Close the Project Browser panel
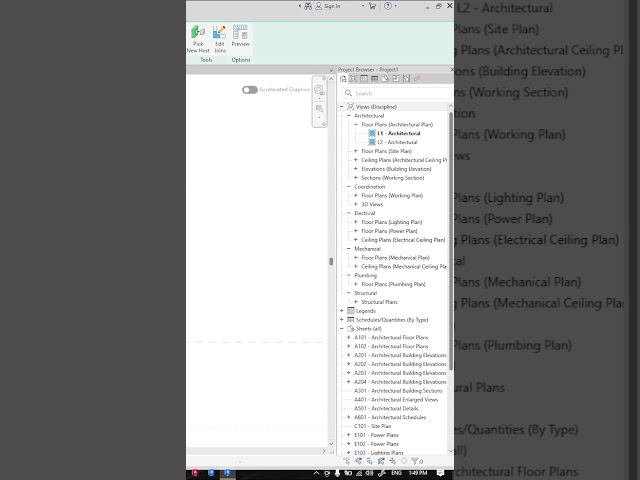The image size is (640, 480). [451, 69]
